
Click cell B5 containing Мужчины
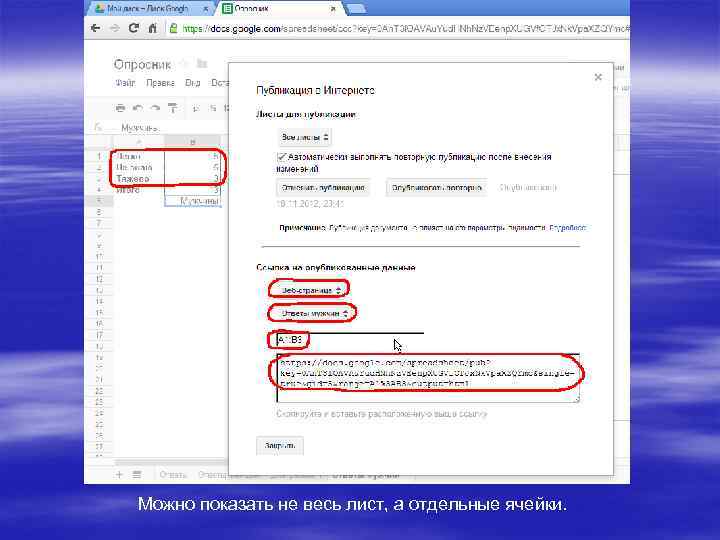(193, 201)
